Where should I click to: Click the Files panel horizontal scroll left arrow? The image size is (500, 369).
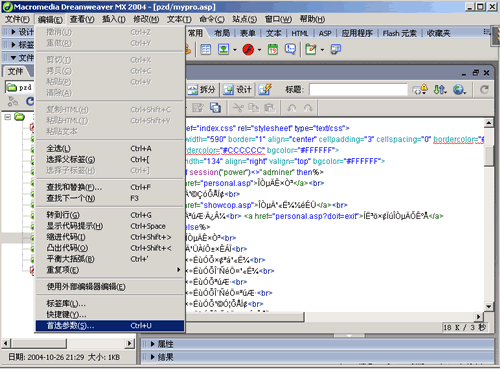tap(6, 343)
